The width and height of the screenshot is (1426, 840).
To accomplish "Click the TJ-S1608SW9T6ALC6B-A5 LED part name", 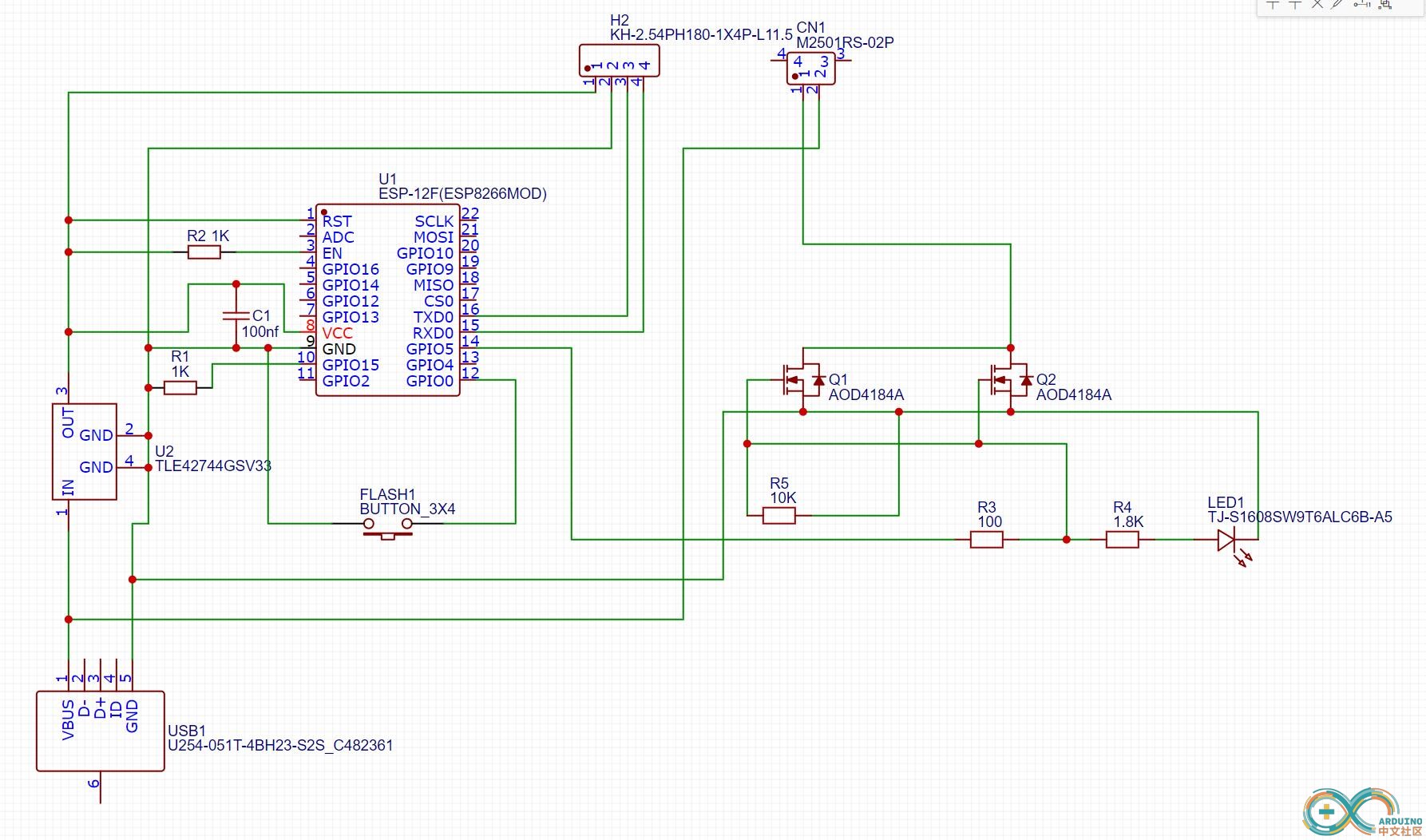I will coord(1300,517).
